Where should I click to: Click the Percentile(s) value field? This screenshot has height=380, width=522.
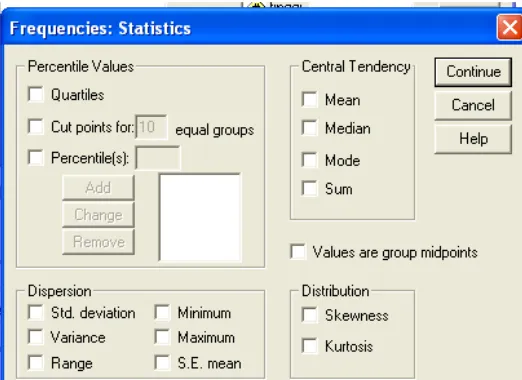click(x=158, y=158)
